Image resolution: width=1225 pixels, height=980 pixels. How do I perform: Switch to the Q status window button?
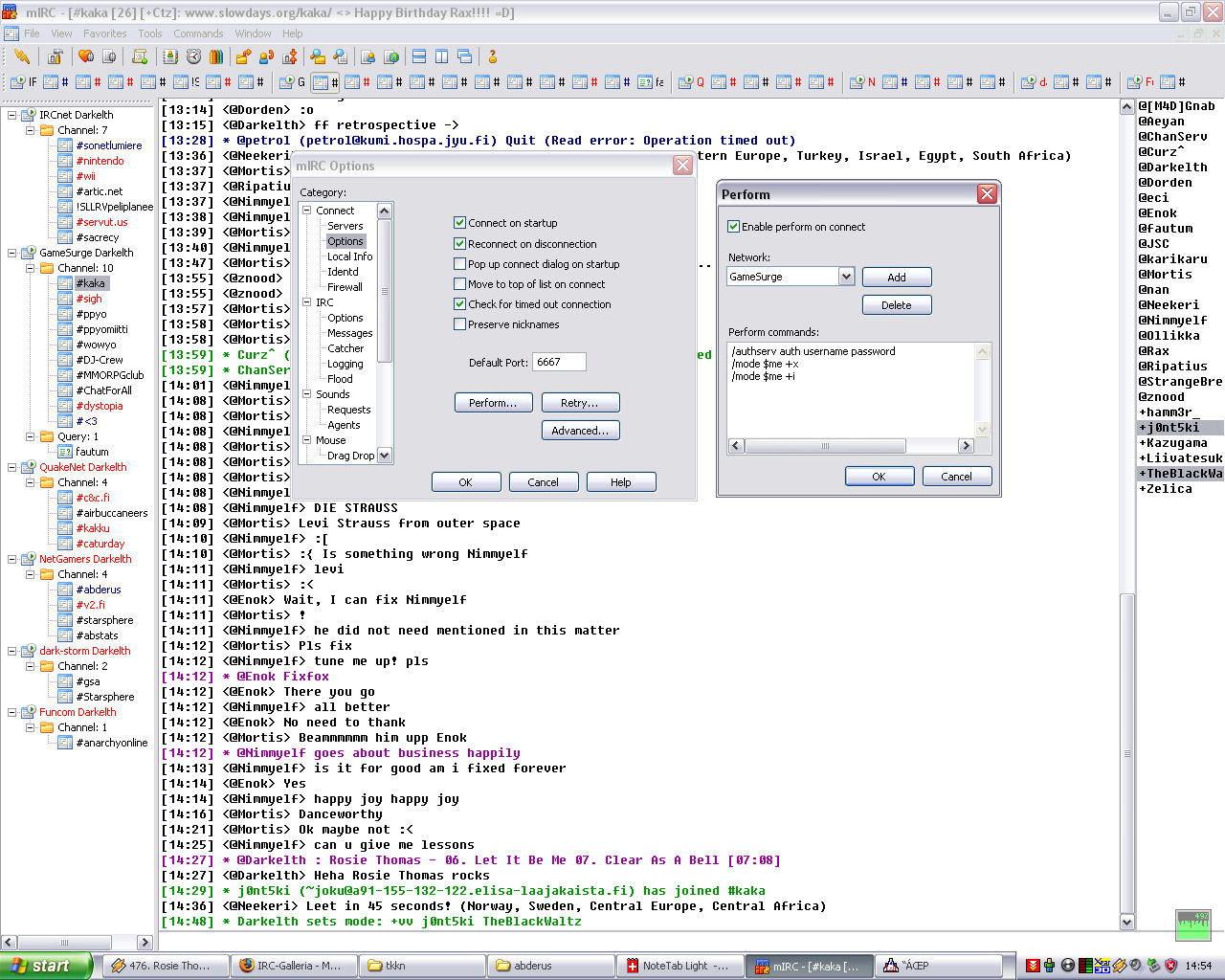point(692,82)
